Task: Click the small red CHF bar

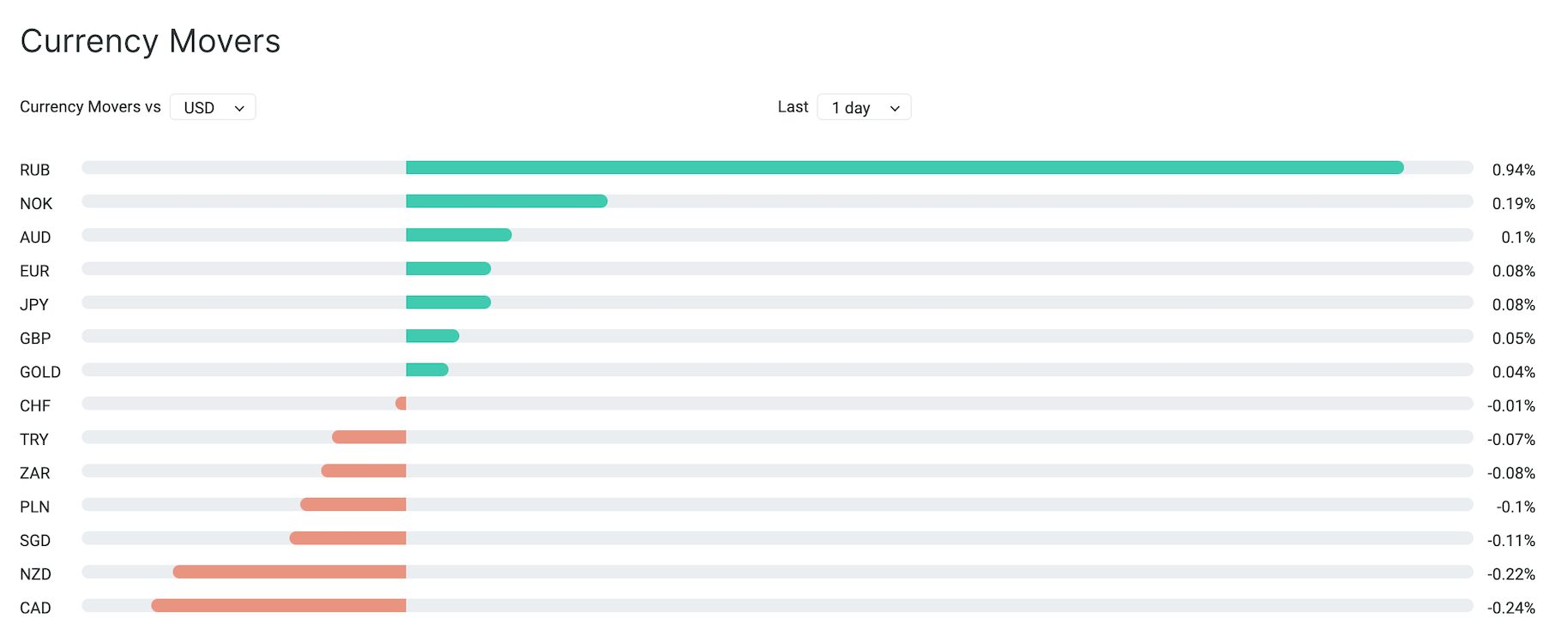Action: tap(401, 403)
